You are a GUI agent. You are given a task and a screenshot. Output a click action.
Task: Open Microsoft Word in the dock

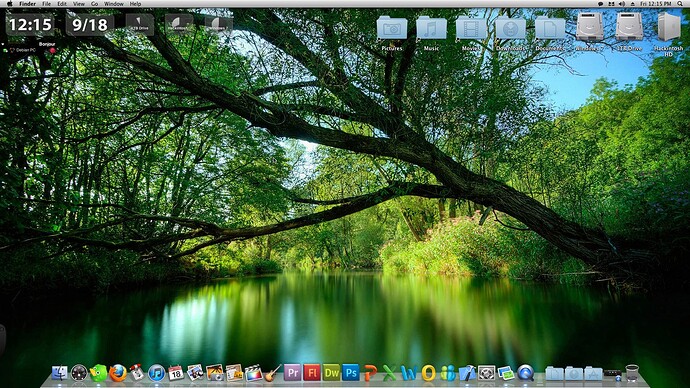click(409, 373)
